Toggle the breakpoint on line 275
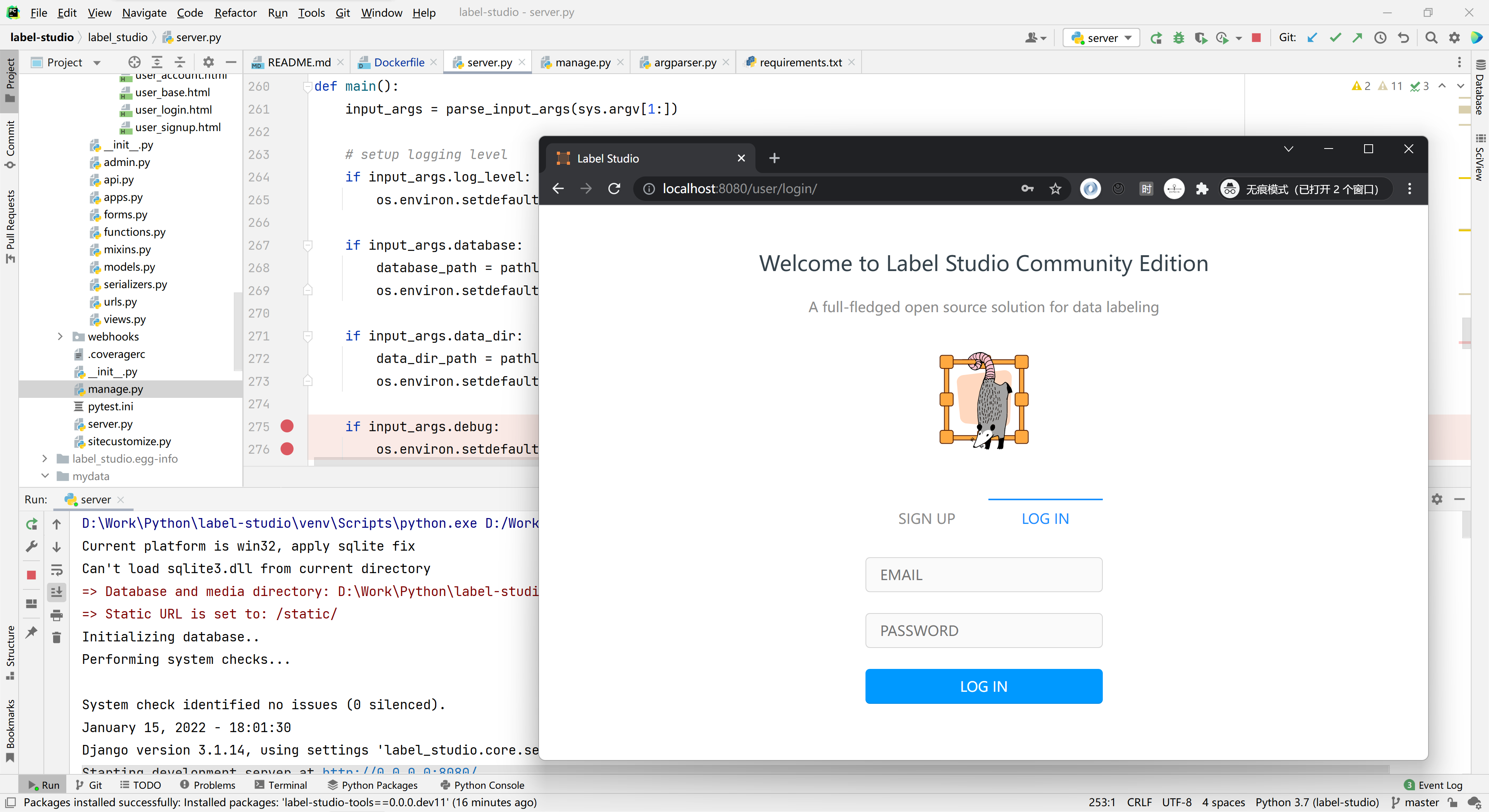 point(287,427)
